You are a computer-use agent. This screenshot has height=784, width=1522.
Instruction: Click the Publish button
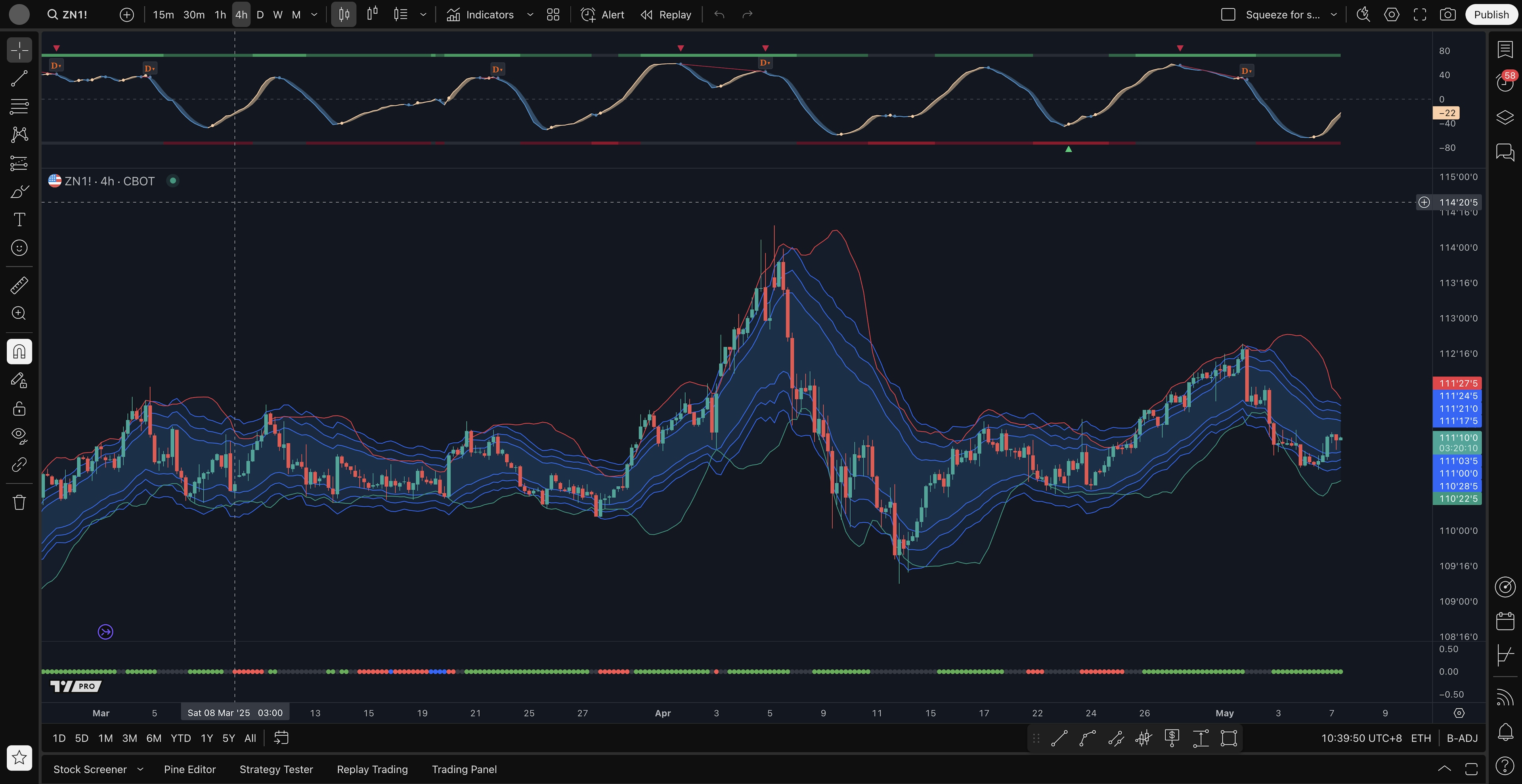click(1491, 15)
